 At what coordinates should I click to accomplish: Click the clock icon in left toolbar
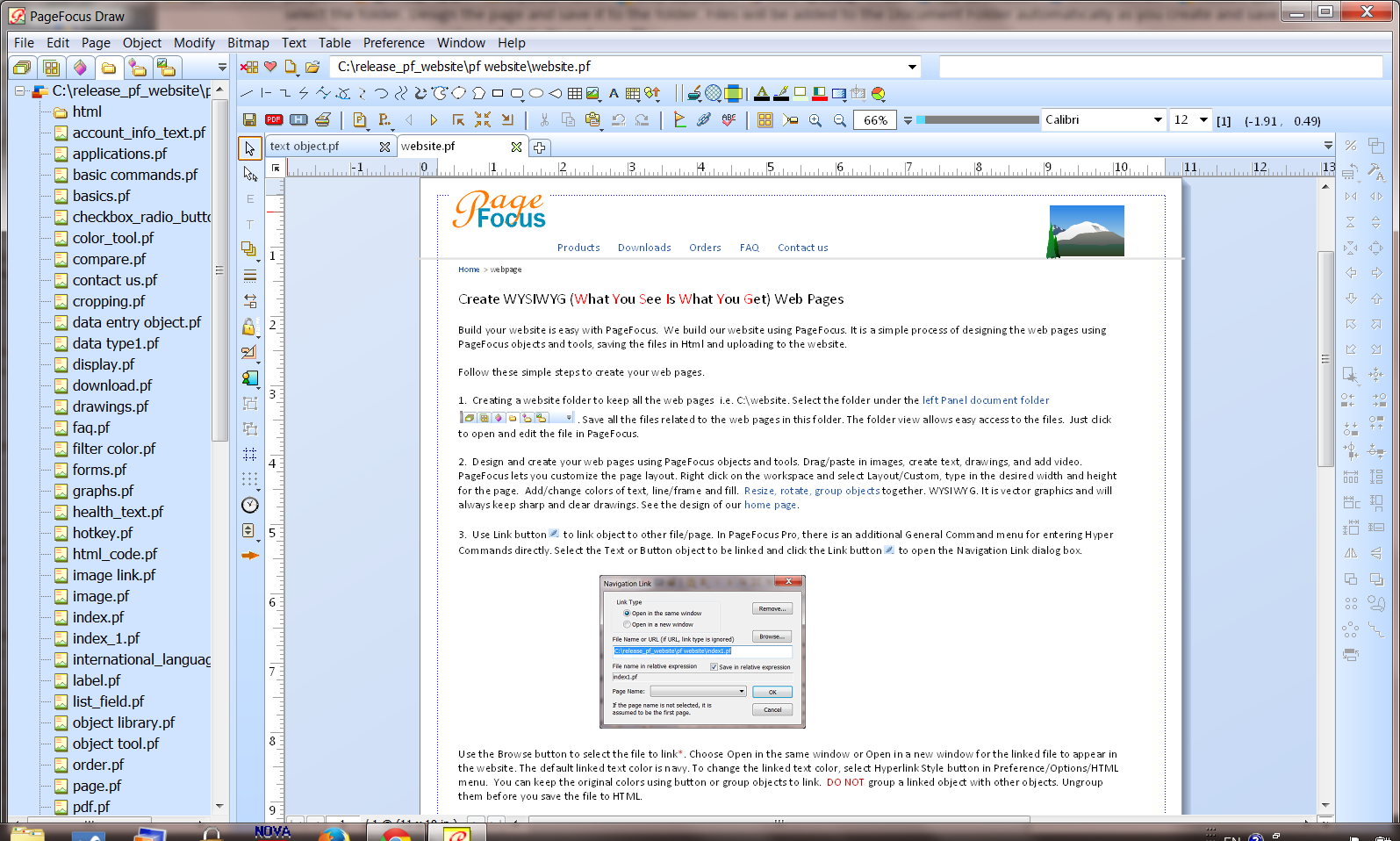click(250, 505)
